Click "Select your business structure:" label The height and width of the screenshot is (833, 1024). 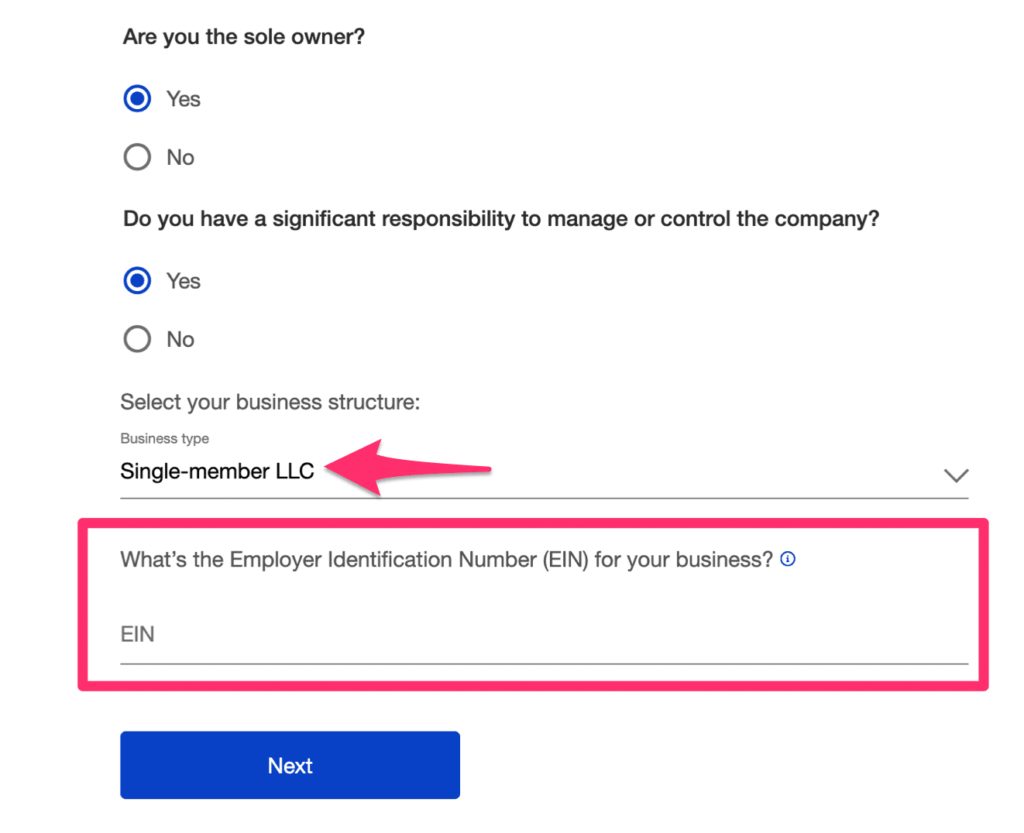(270, 402)
